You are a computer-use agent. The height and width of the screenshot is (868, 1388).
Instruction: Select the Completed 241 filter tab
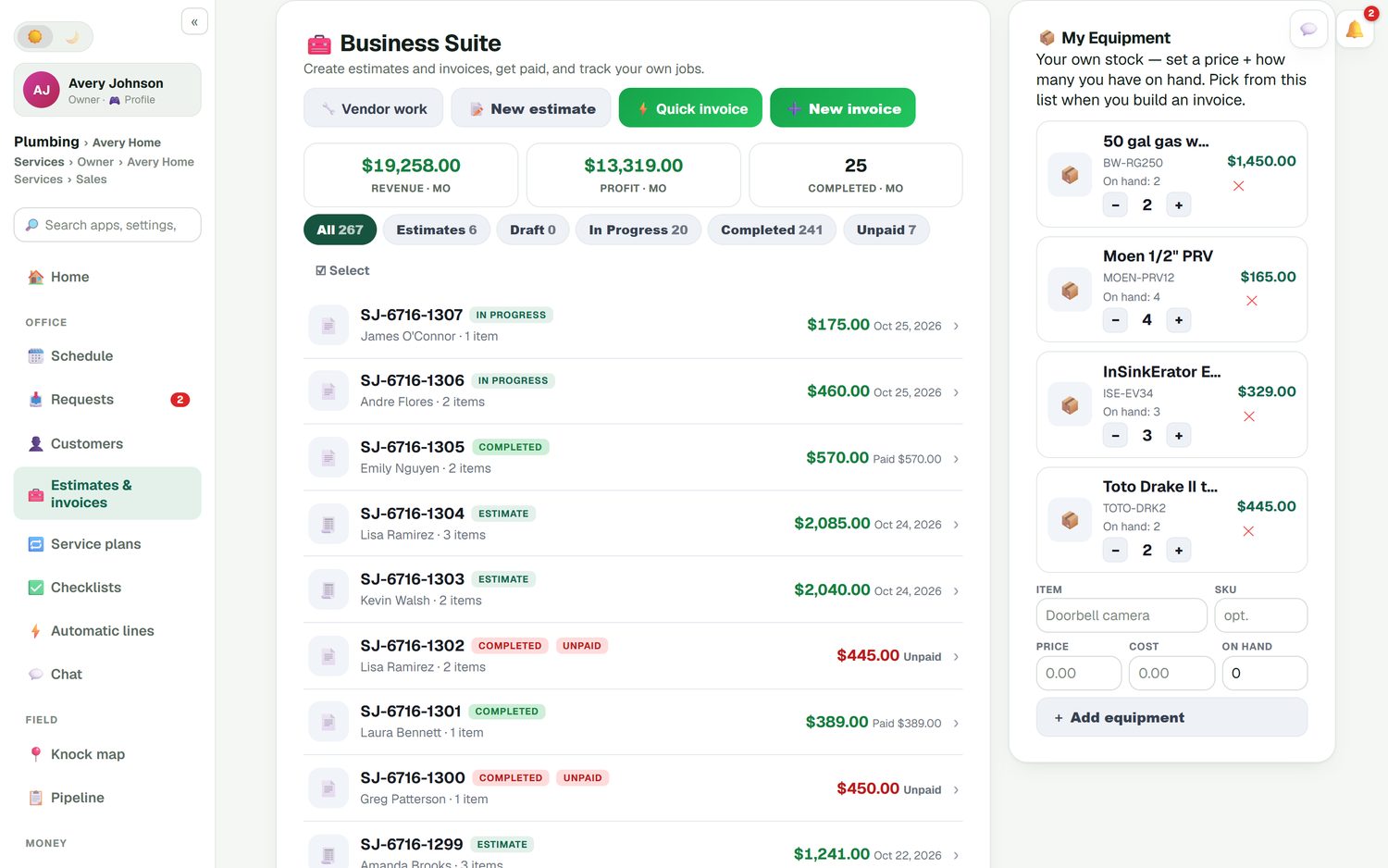click(x=772, y=229)
